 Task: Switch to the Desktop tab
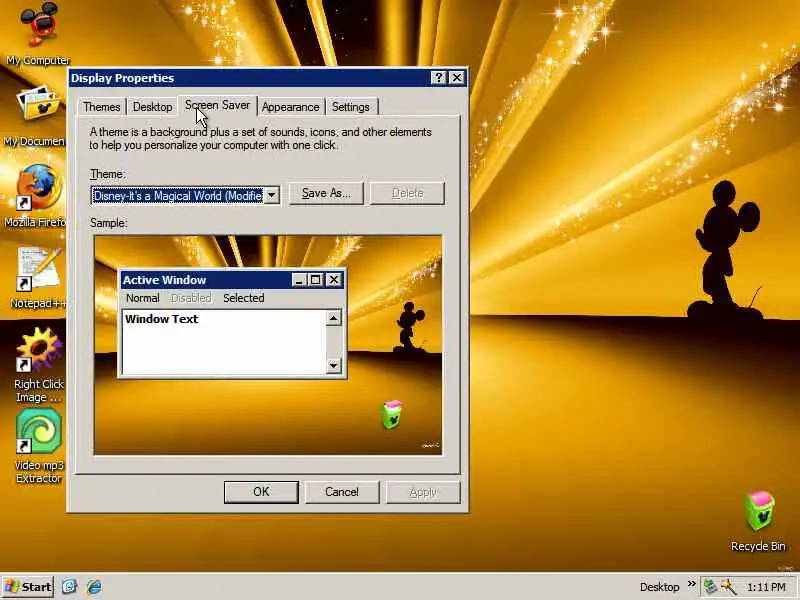(152, 107)
